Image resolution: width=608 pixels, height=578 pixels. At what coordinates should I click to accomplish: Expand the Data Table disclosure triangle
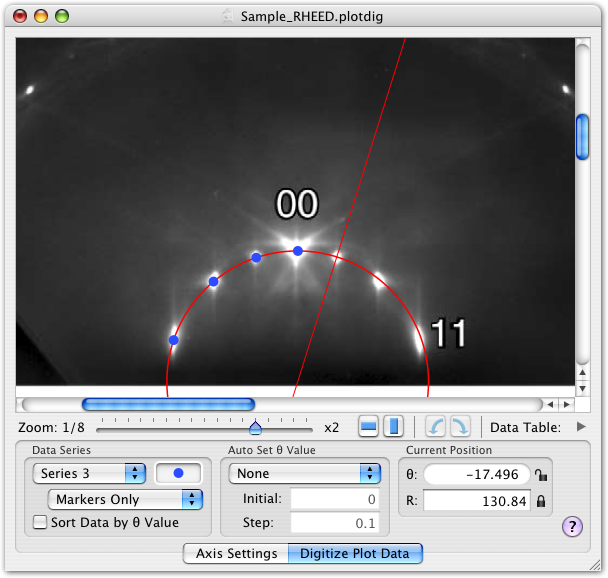point(581,427)
